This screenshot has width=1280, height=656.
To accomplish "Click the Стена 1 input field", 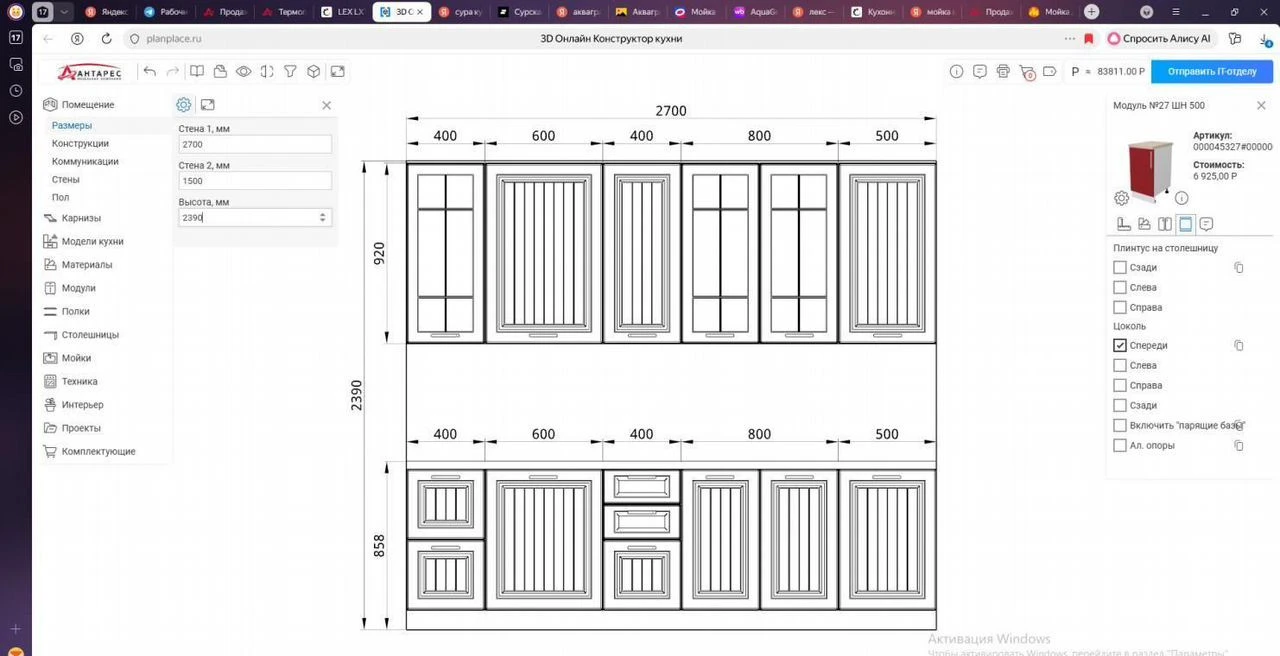I will 255,144.
